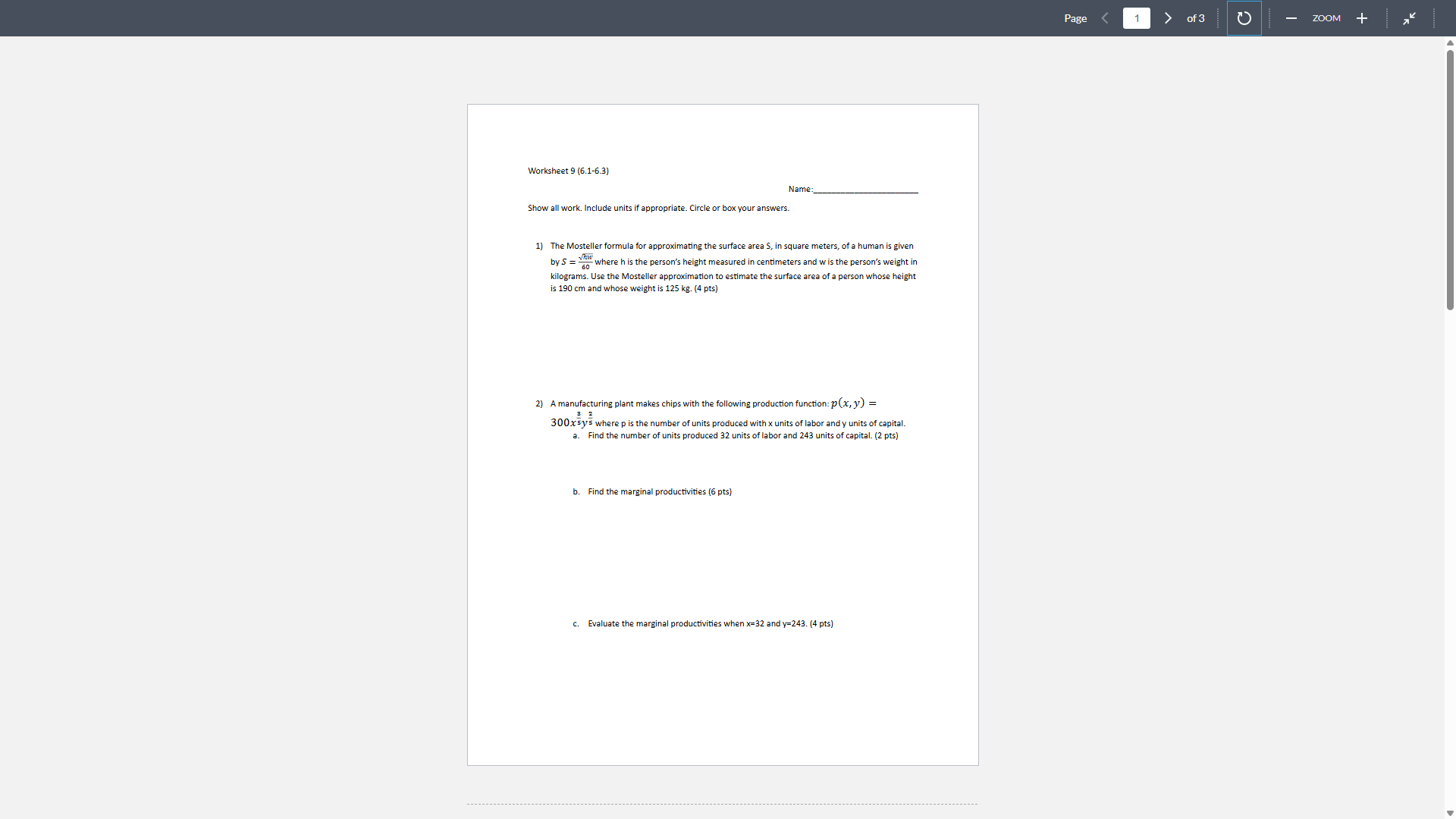Viewport: 1456px width, 819px height.
Task: Click the dashed page divider below the page
Action: tap(722, 804)
